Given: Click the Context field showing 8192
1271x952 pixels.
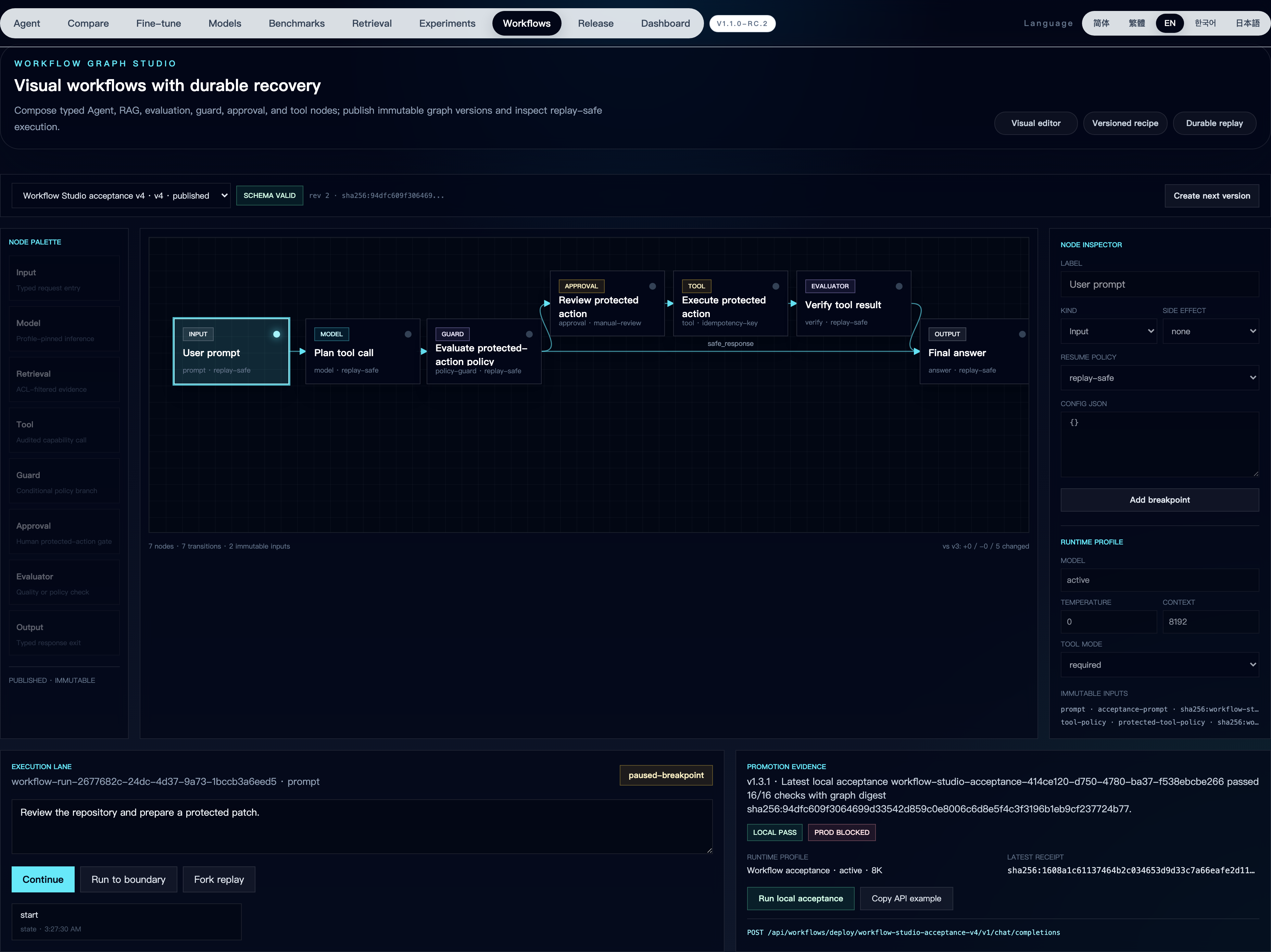Looking at the screenshot, I should (x=1211, y=622).
